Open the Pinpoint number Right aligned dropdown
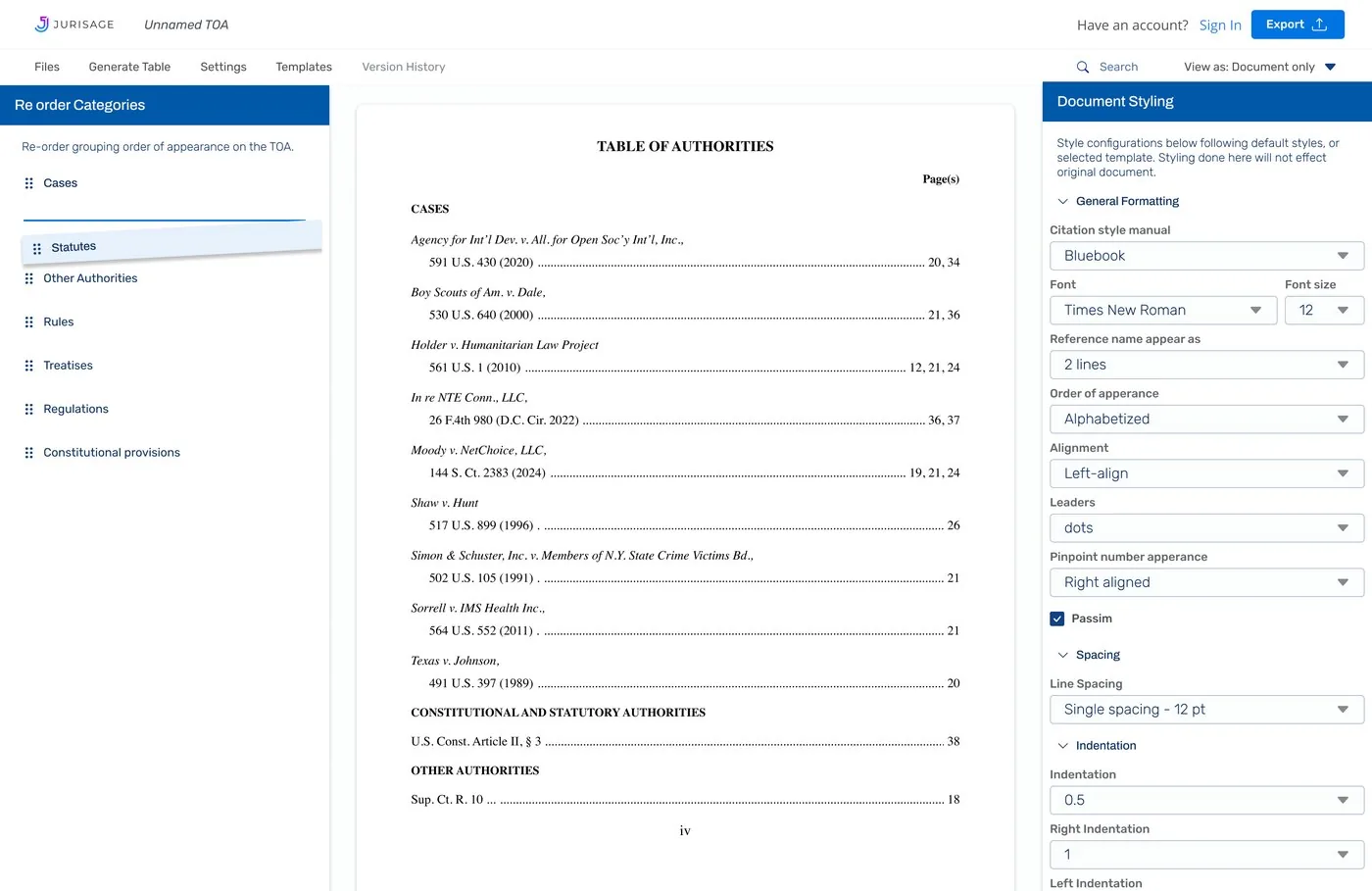The image size is (1372, 891). coord(1206,582)
